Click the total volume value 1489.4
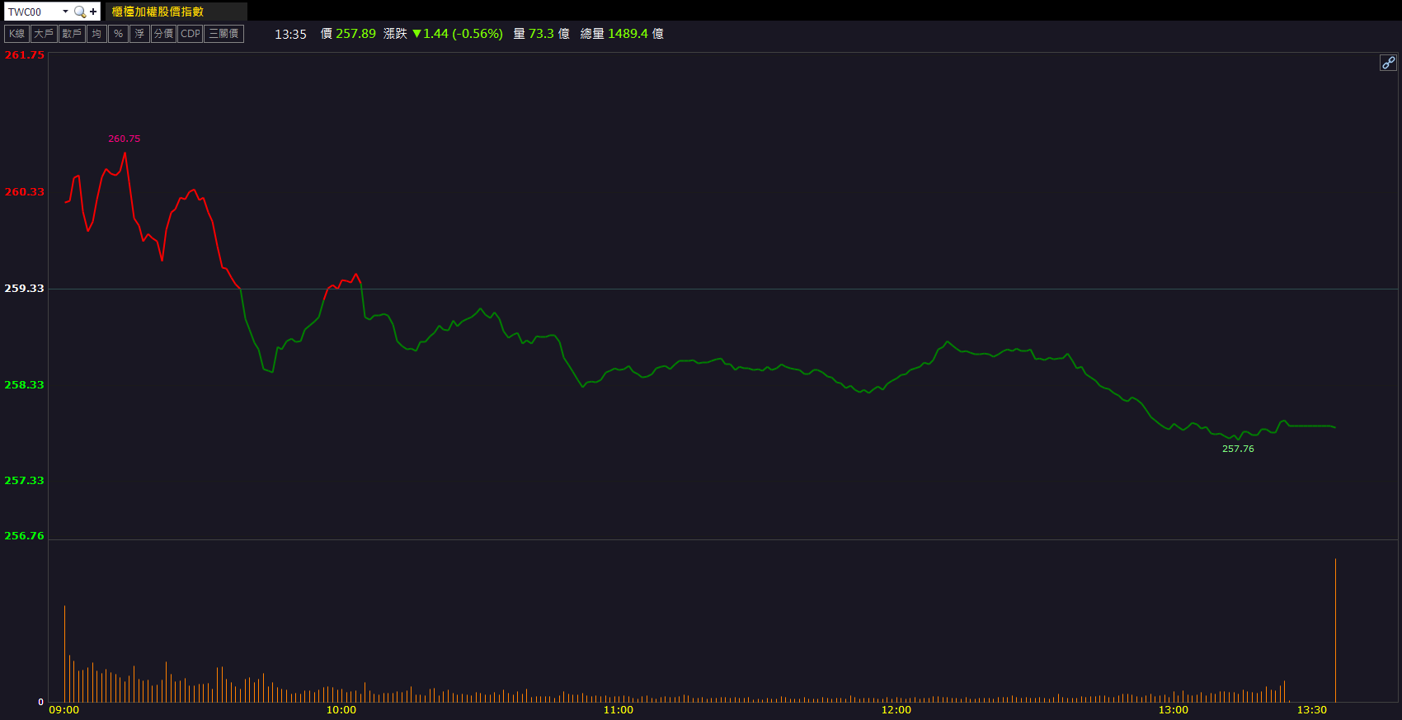This screenshot has height=720, width=1402. (628, 34)
